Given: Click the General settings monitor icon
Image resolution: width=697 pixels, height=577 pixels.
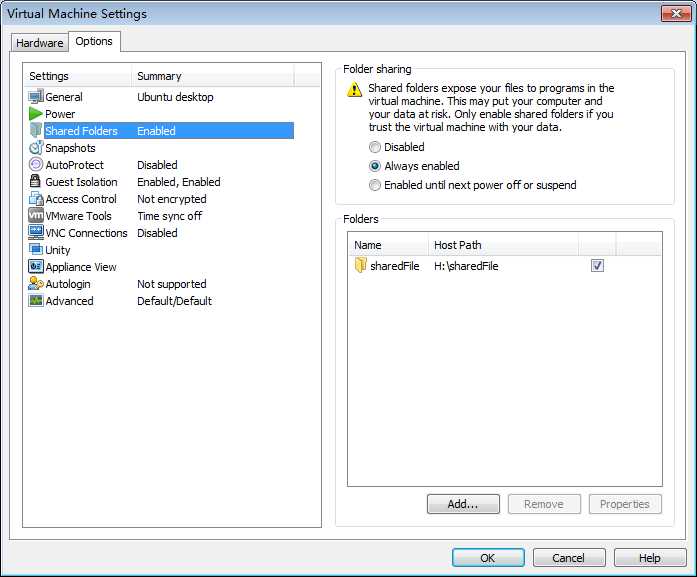Looking at the screenshot, I should coord(36,96).
